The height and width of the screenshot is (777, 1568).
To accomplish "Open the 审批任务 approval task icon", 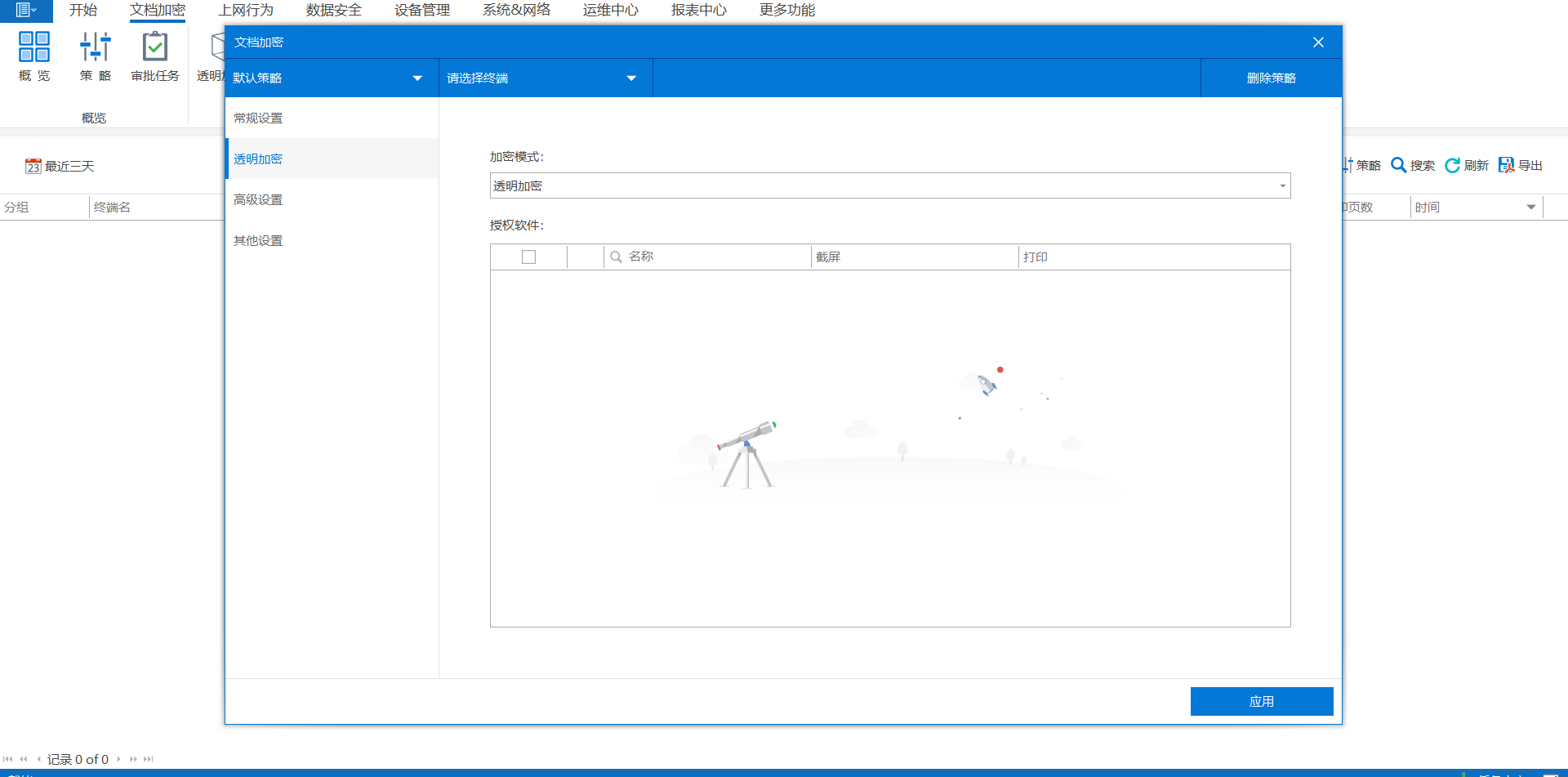I will click(x=154, y=47).
